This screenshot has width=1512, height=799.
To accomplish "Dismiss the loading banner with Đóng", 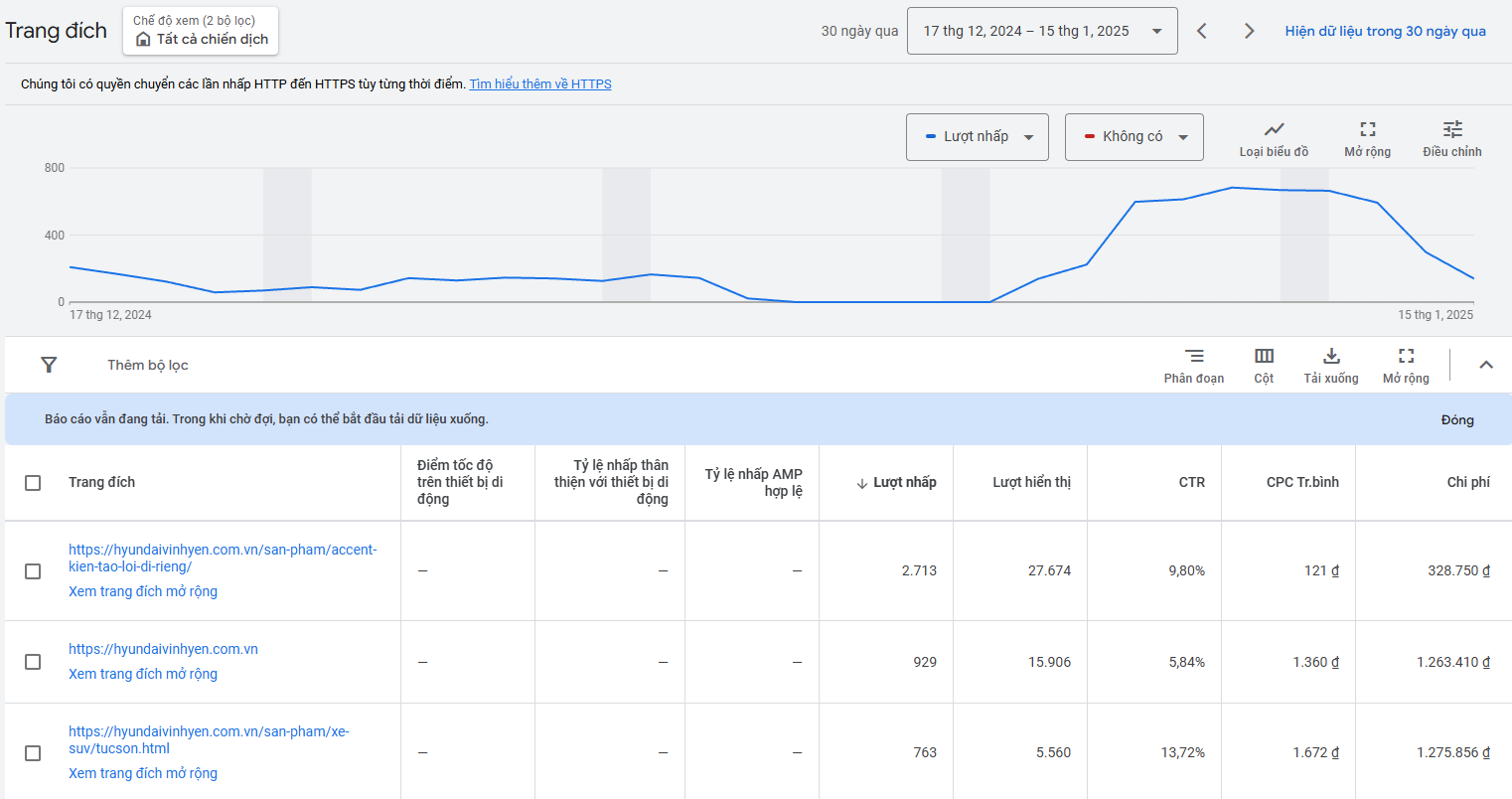I will (x=1456, y=420).
